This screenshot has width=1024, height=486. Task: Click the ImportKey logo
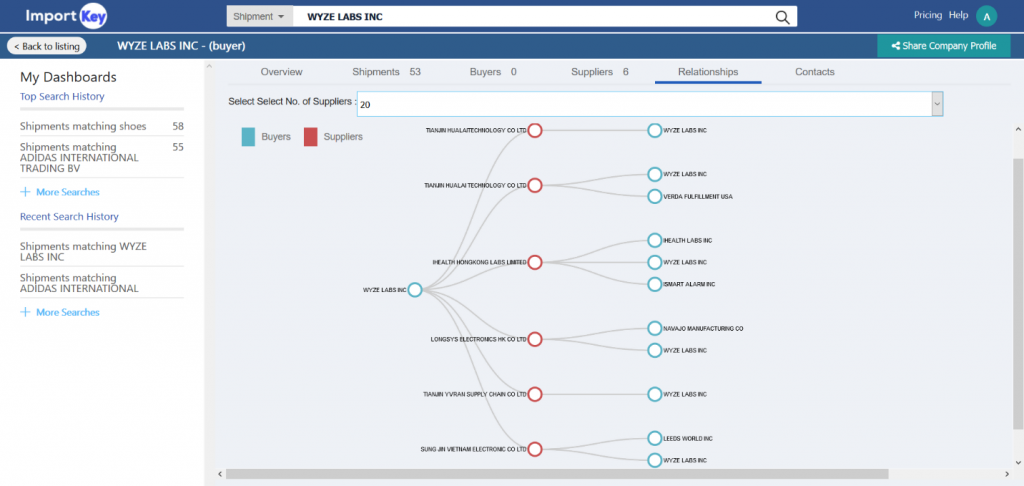pyautogui.click(x=66, y=16)
